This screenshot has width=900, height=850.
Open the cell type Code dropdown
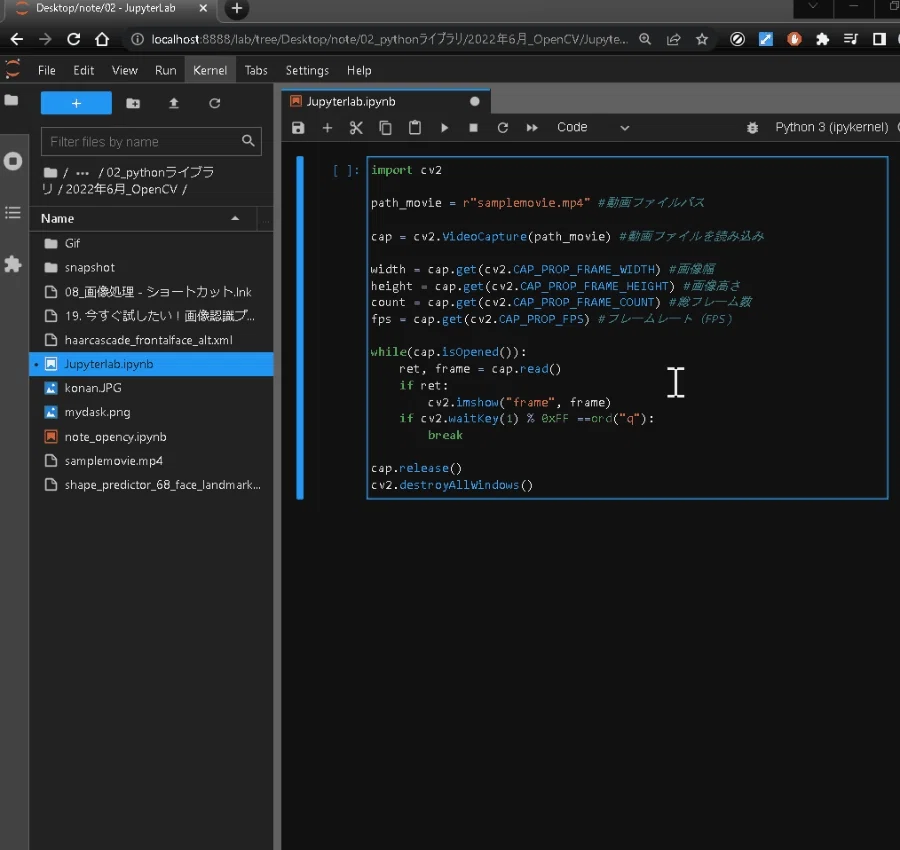(x=592, y=127)
